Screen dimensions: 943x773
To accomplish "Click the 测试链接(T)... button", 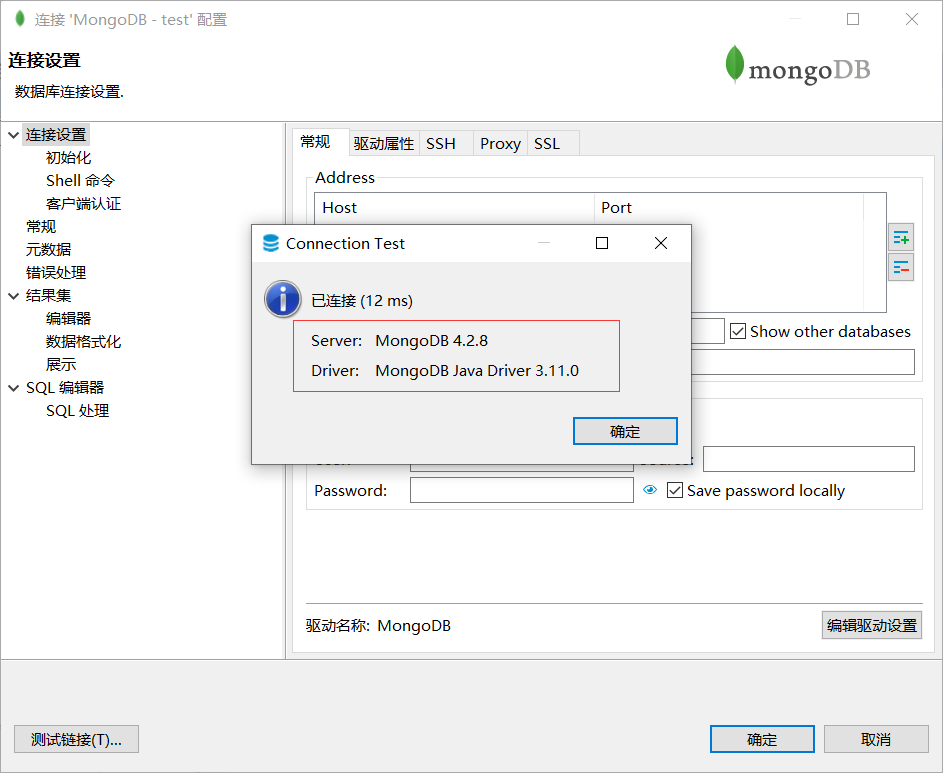I will coord(76,739).
